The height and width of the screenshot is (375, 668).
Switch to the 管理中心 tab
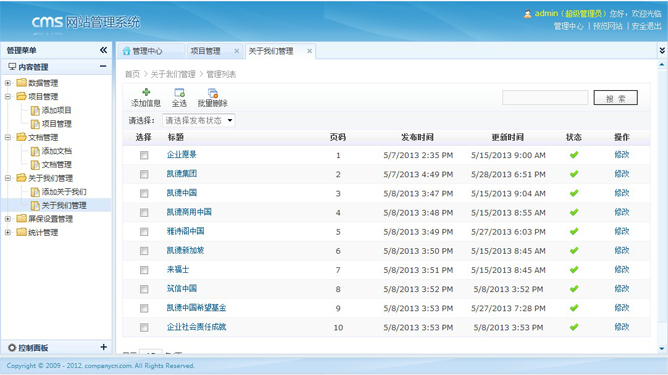pyautogui.click(x=151, y=51)
